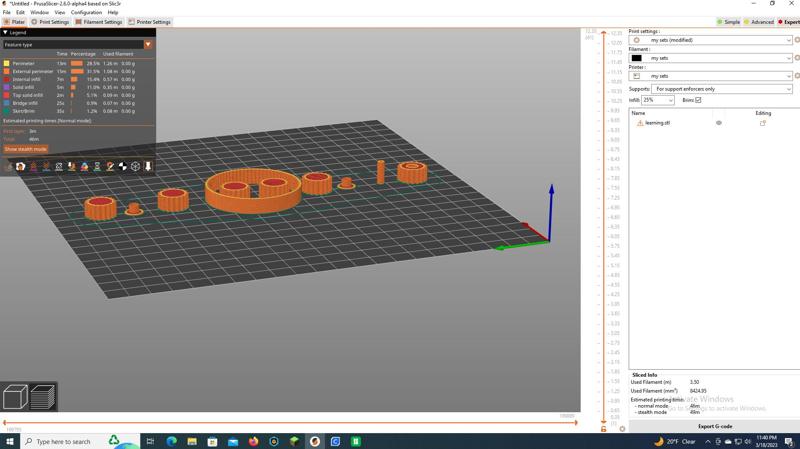The height and width of the screenshot is (449, 800).
Task: Open the Feature type dropdown in legend
Action: click(148, 44)
